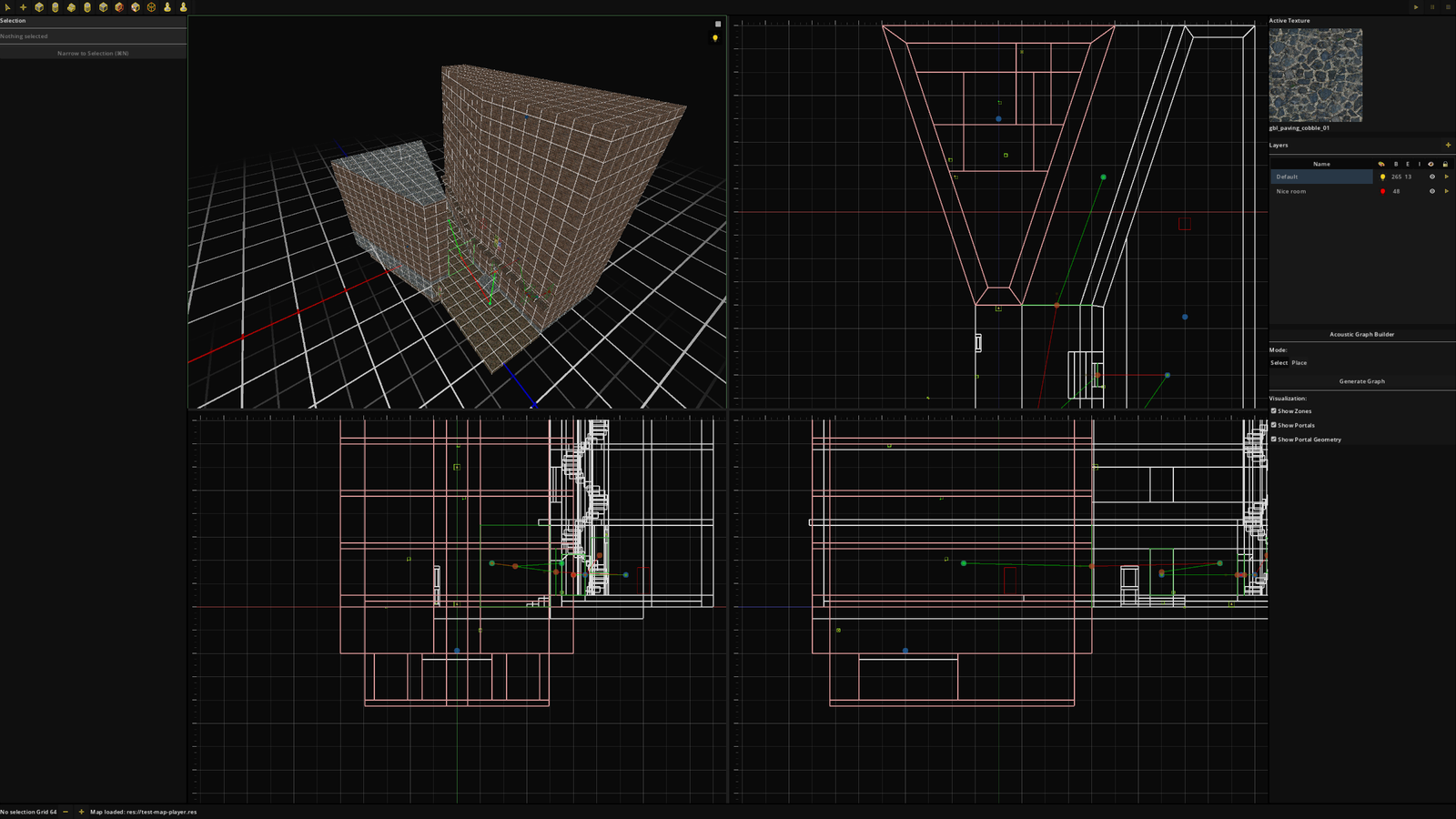Viewport: 1456px width, 819px height.
Task: Click the Nice room layer's 48 count
Action: [1396, 191]
